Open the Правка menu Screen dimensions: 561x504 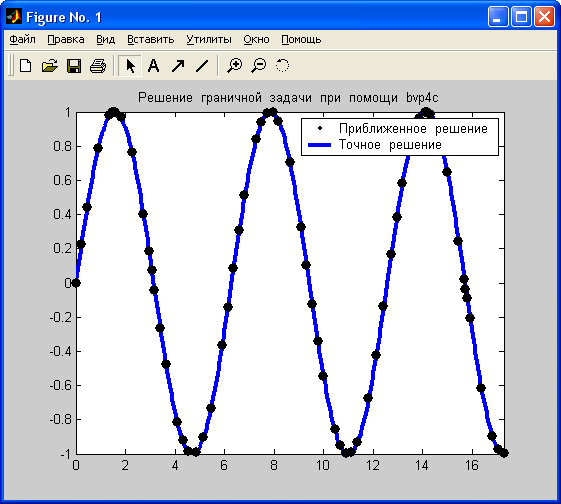point(66,39)
